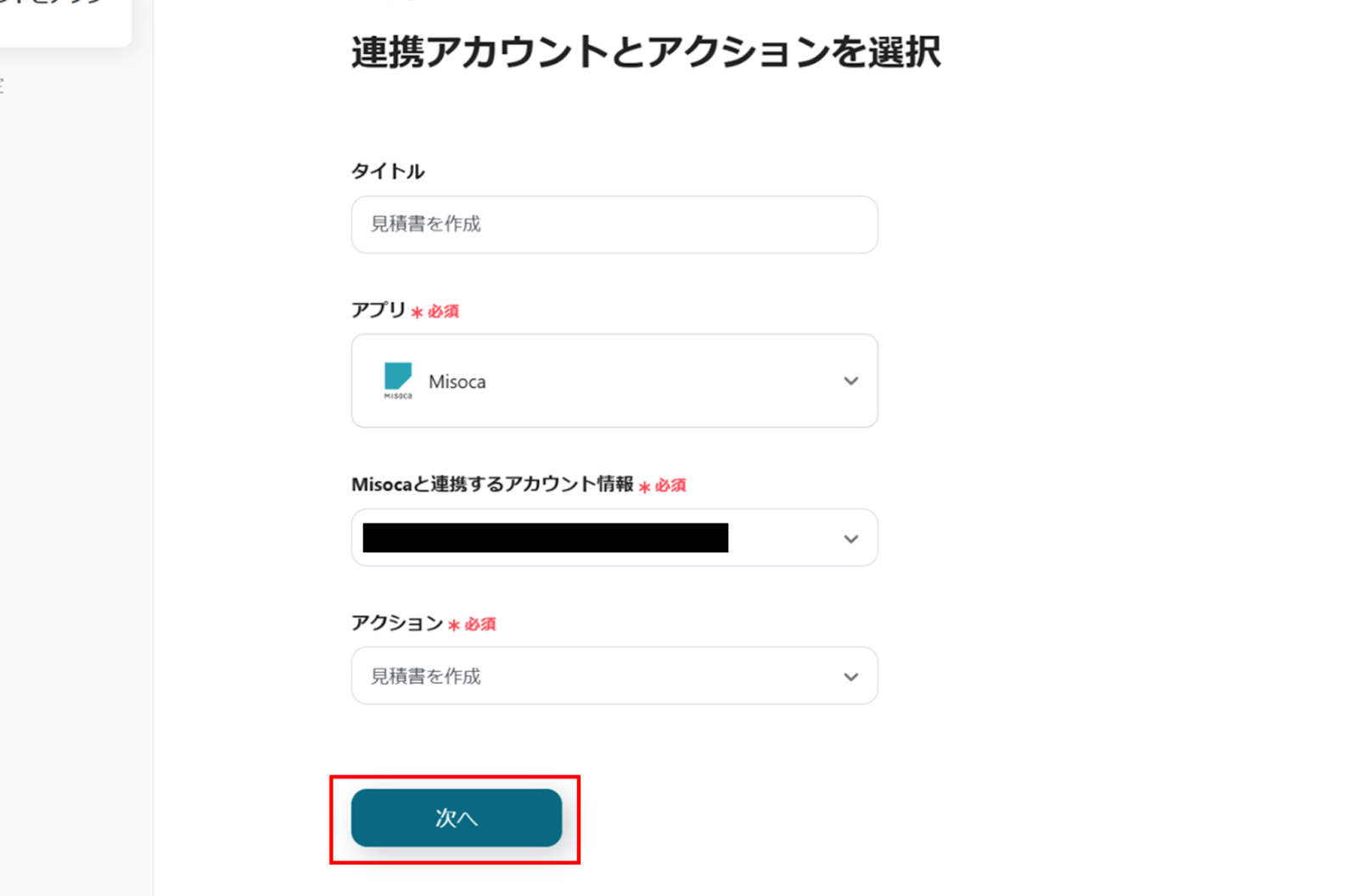This screenshot has height=896, width=1358.
Task: Click the 連携アカウントとアクションを選択 heading
Action: (x=645, y=53)
